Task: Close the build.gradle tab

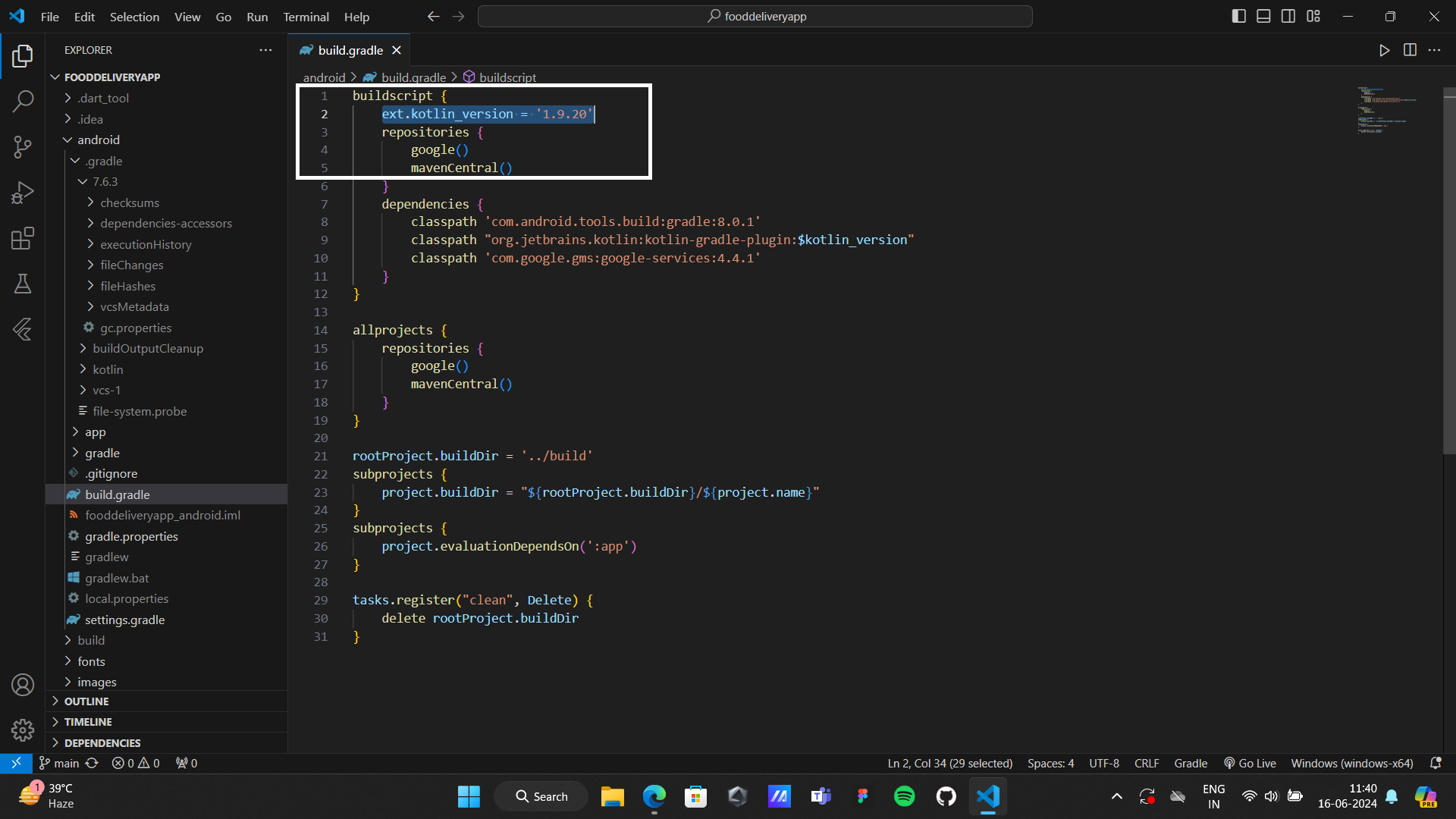Action: [x=397, y=50]
